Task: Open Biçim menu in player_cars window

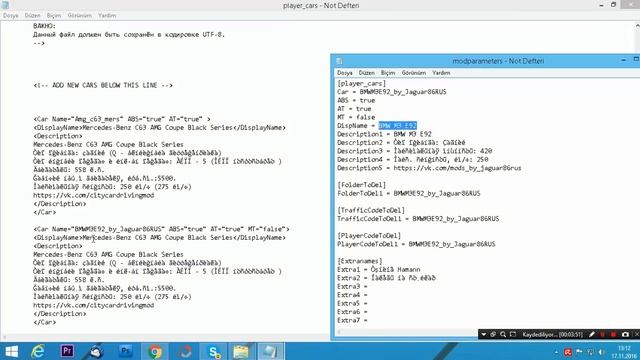Action: click(53, 16)
